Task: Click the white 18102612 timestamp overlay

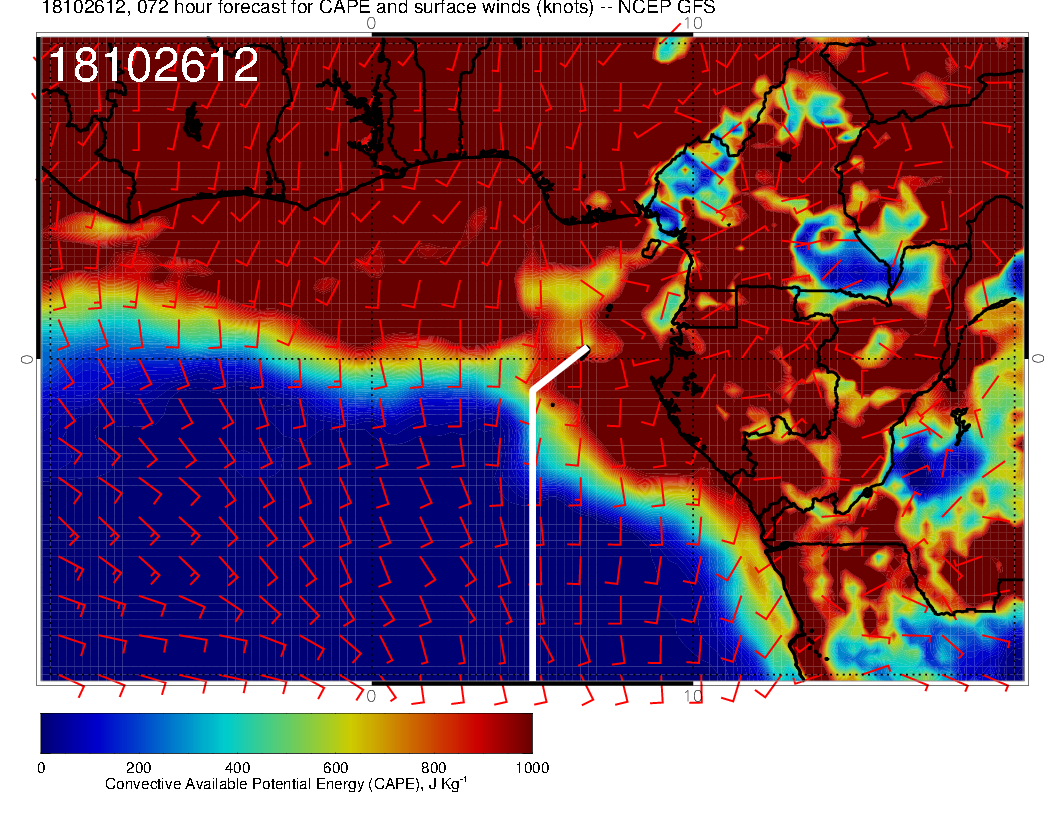Action: click(153, 67)
